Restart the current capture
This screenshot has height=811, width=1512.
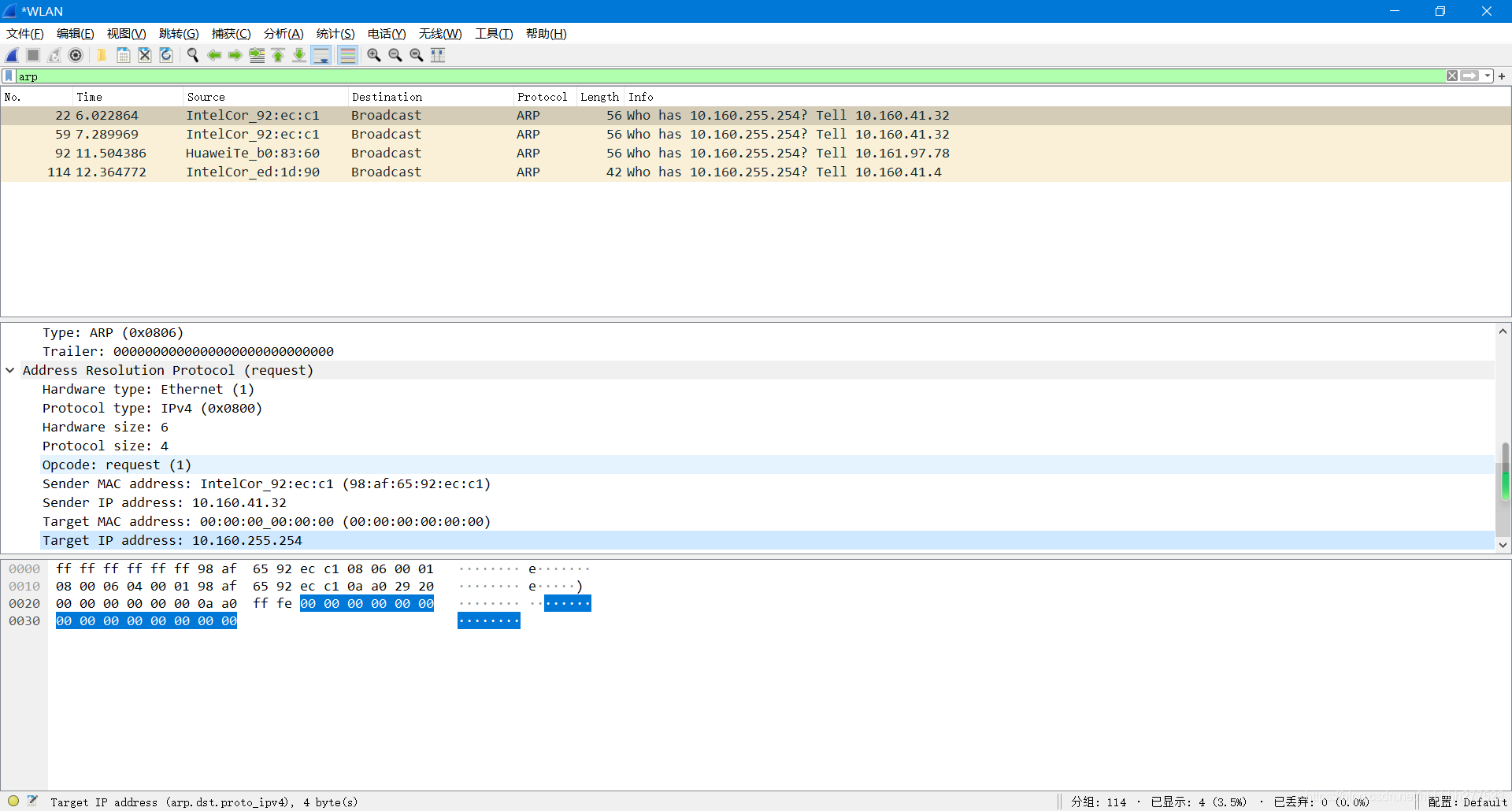pyautogui.click(x=54, y=55)
